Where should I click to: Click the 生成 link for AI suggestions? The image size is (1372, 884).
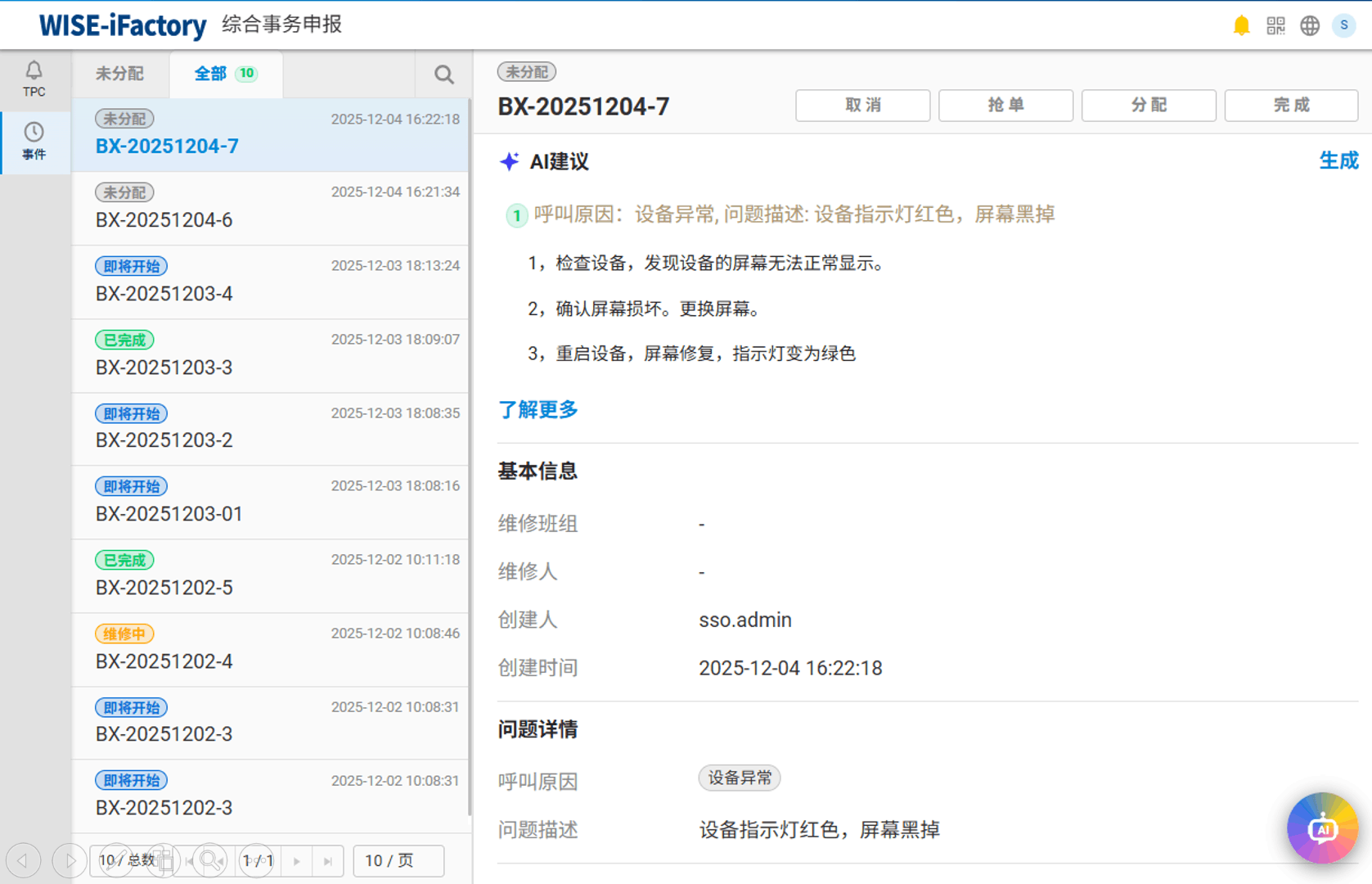click(1338, 161)
